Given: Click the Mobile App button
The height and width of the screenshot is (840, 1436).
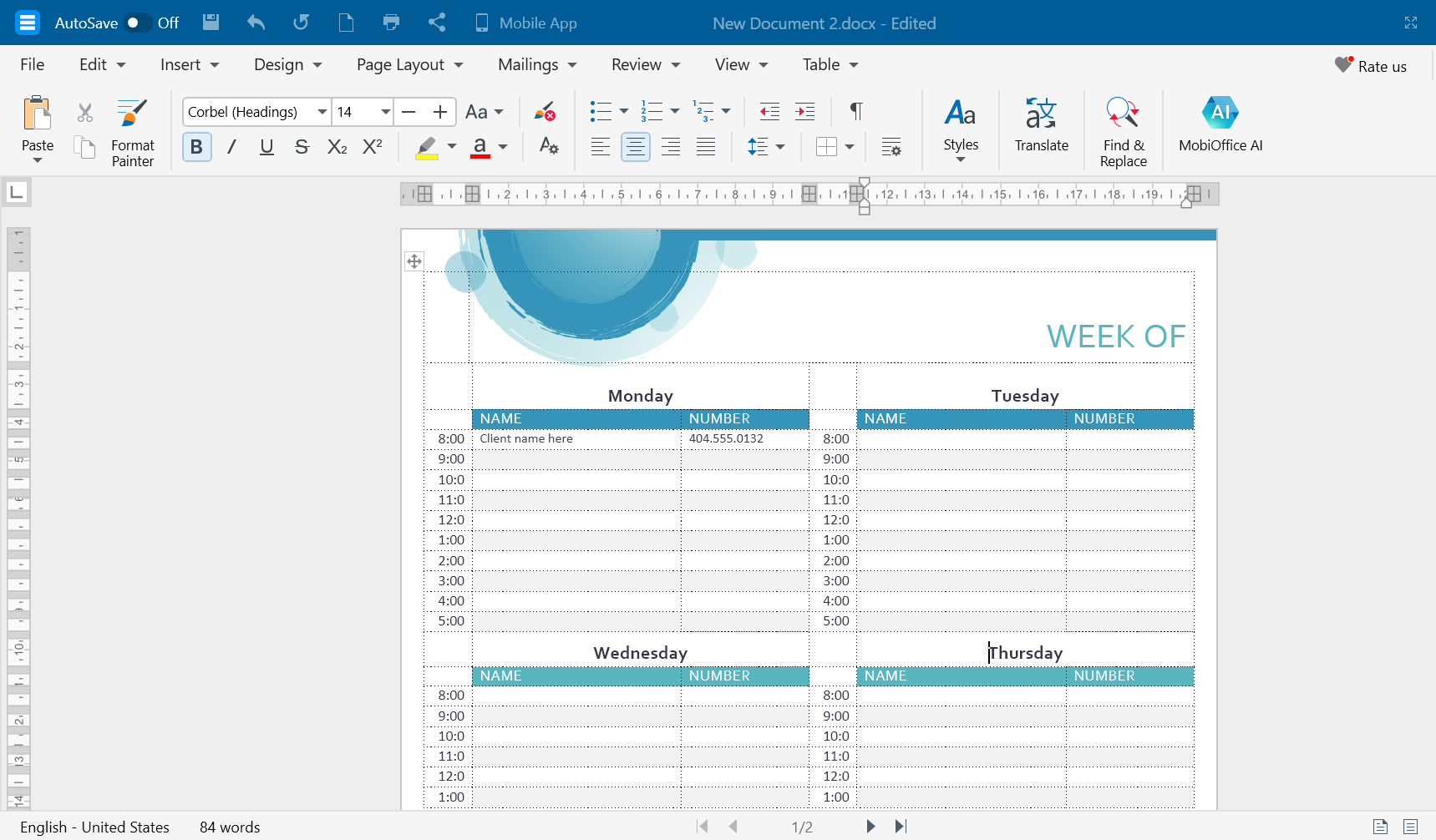Looking at the screenshot, I should [525, 23].
